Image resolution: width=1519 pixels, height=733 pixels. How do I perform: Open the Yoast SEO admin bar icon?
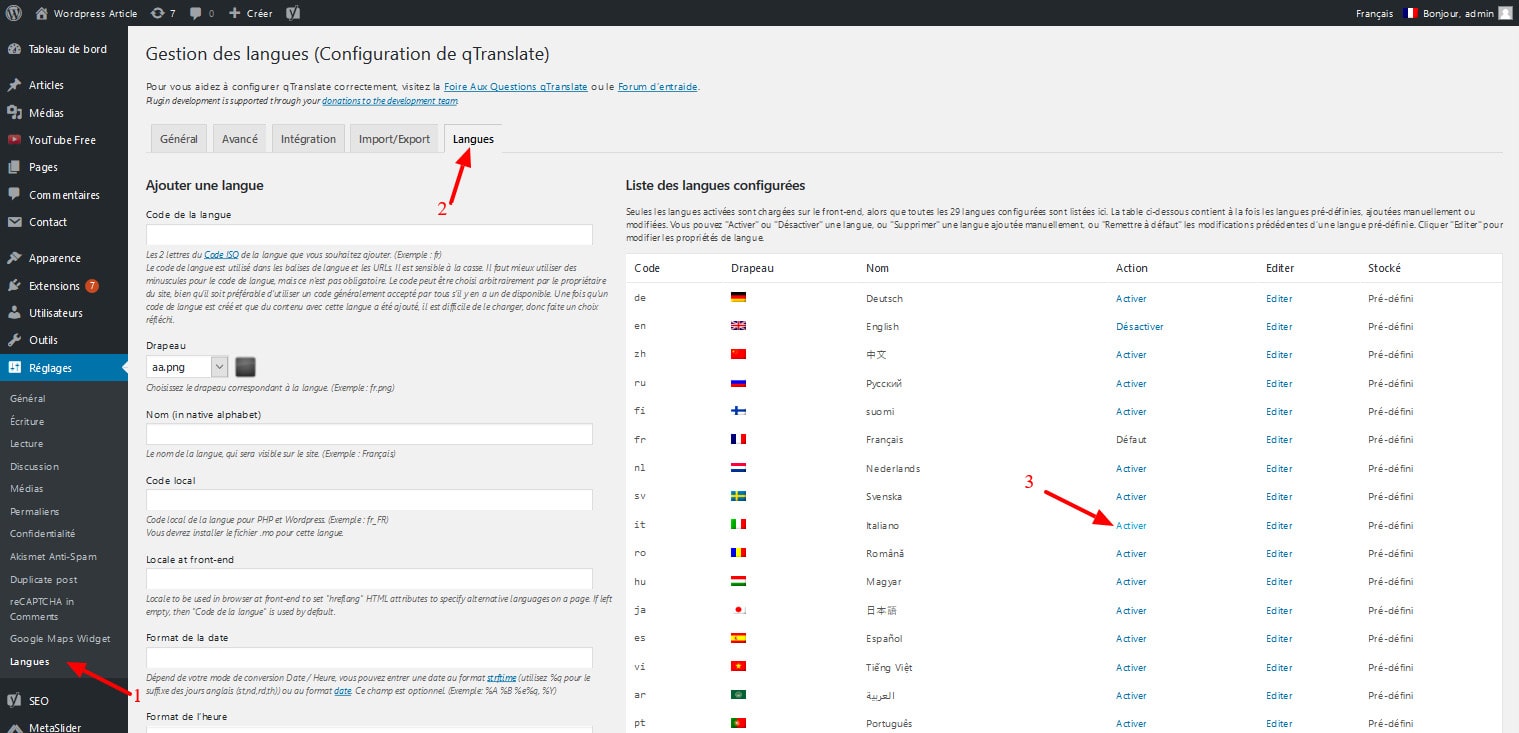(x=293, y=13)
